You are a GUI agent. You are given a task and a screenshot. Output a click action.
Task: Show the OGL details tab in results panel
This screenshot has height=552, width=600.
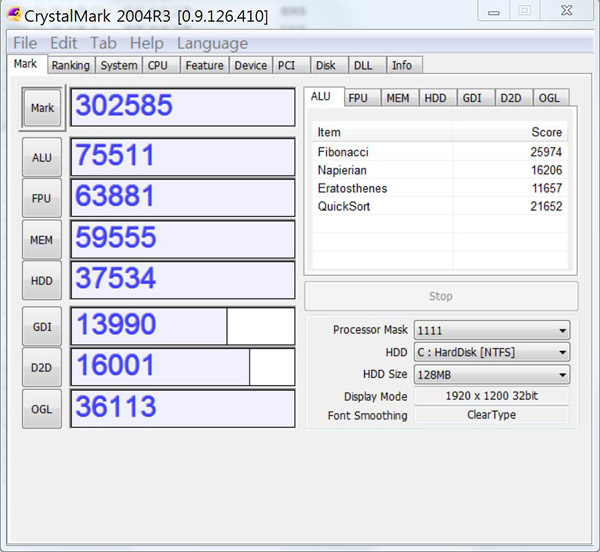pos(551,98)
